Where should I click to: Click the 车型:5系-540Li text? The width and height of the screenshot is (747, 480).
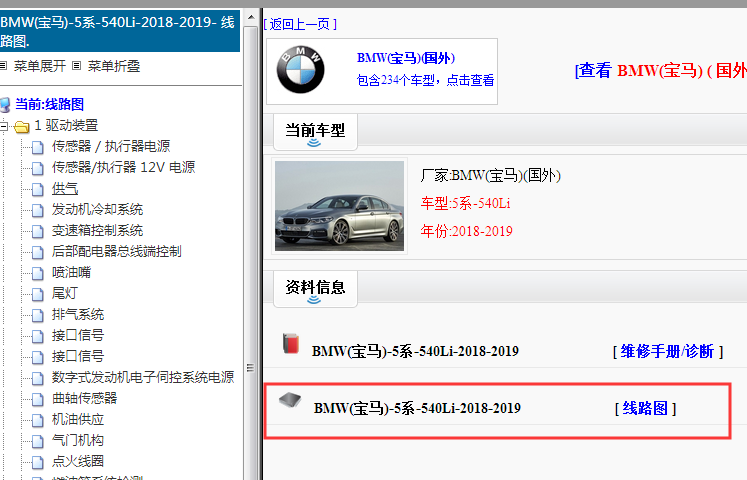tap(465, 203)
